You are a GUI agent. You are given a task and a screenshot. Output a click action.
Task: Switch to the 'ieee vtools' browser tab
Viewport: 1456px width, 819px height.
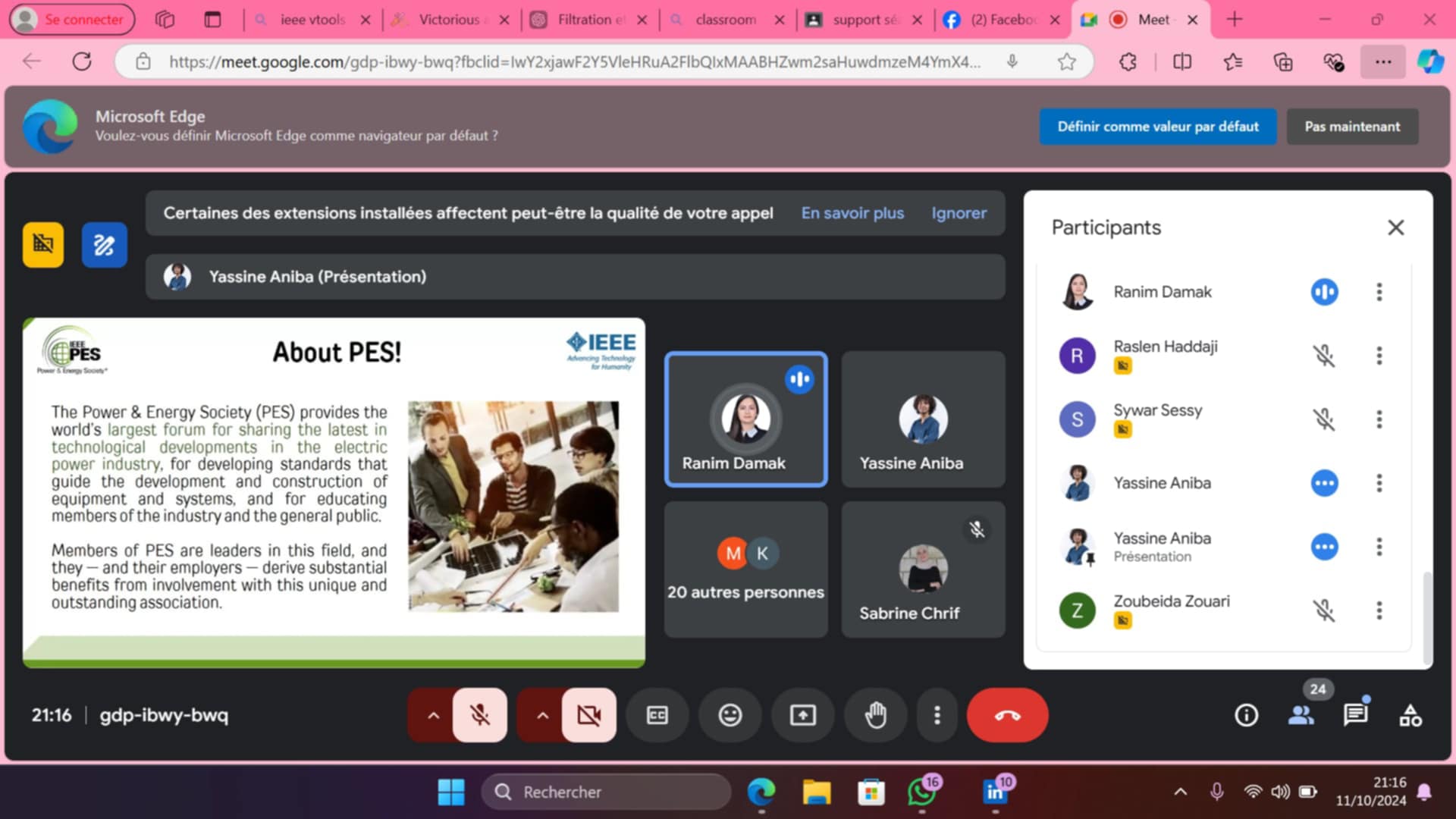pyautogui.click(x=312, y=20)
